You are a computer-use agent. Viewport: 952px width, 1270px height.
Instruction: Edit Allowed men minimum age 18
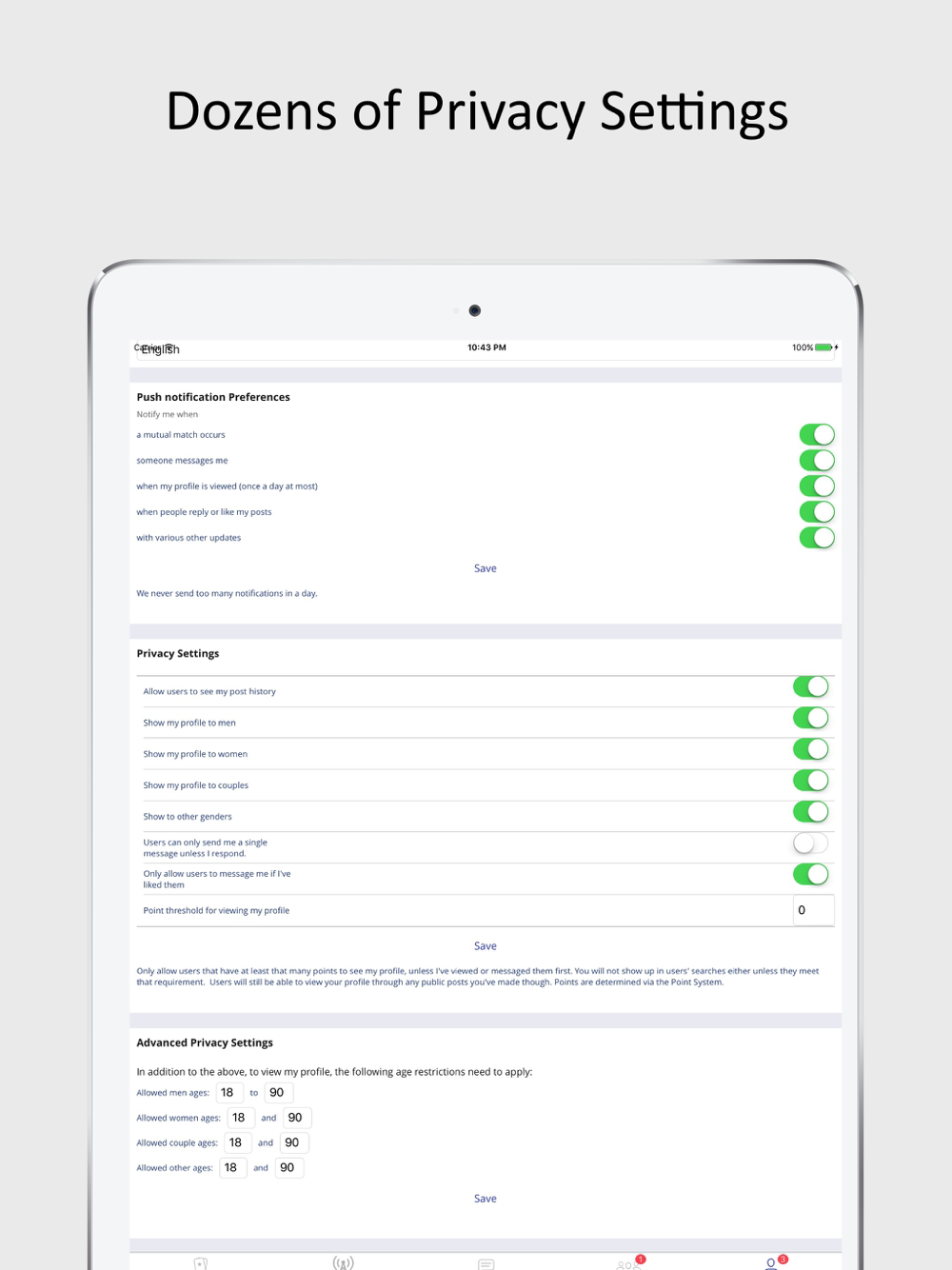(229, 1093)
